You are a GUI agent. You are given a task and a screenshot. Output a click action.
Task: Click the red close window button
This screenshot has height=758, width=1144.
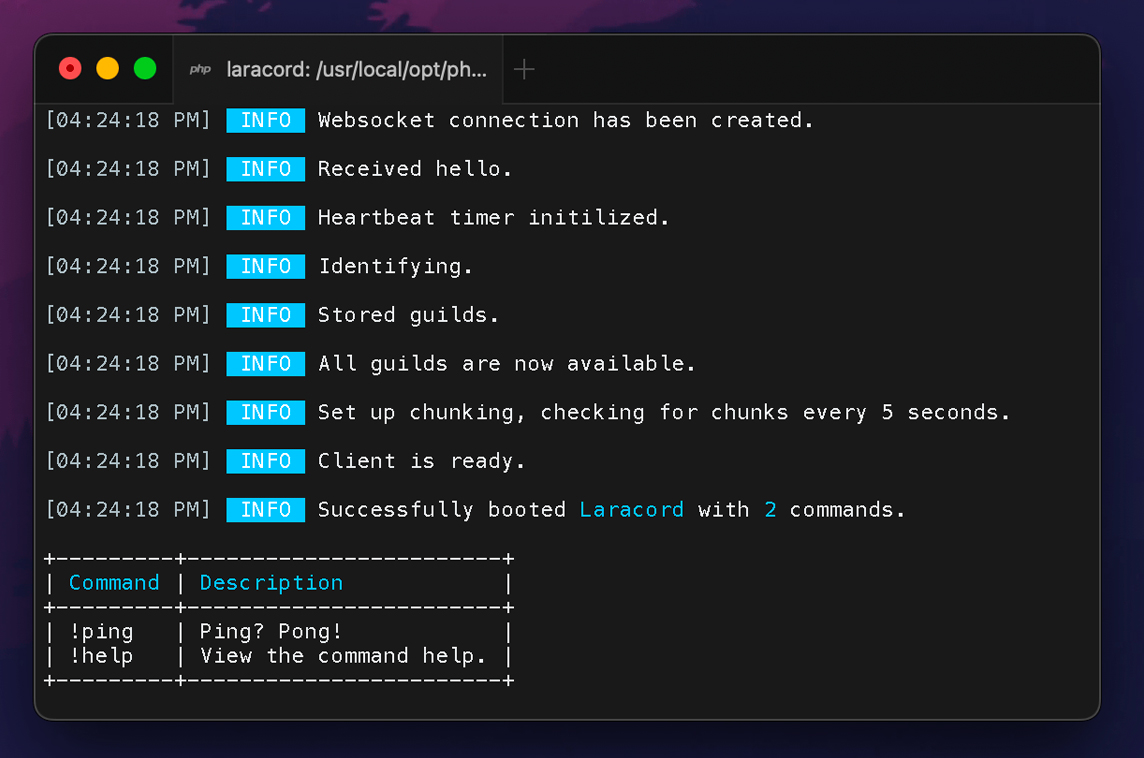point(70,69)
